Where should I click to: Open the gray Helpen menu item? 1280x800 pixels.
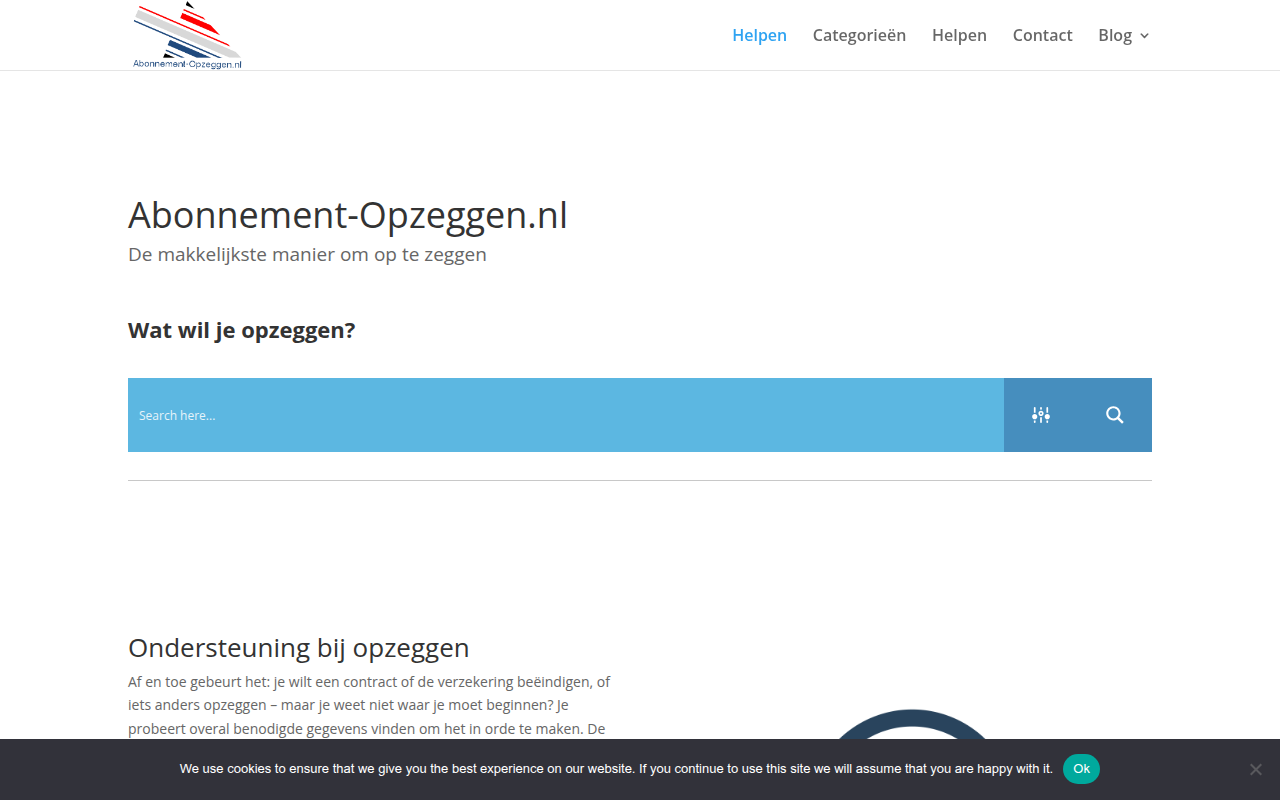coord(959,35)
